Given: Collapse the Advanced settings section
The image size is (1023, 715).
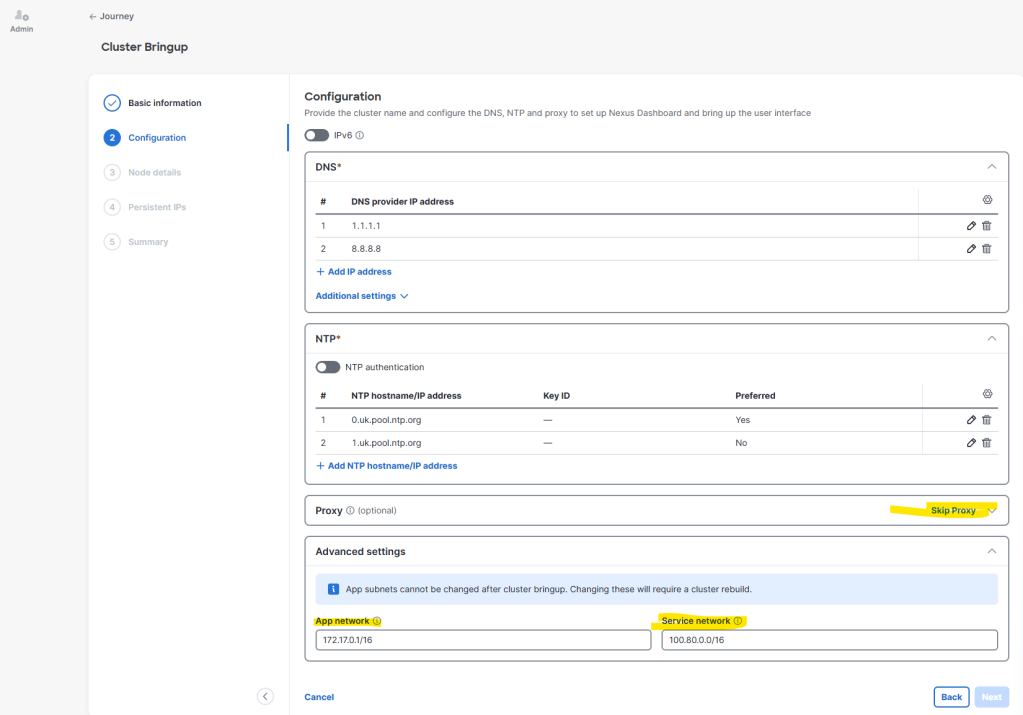Looking at the screenshot, I should click(992, 551).
